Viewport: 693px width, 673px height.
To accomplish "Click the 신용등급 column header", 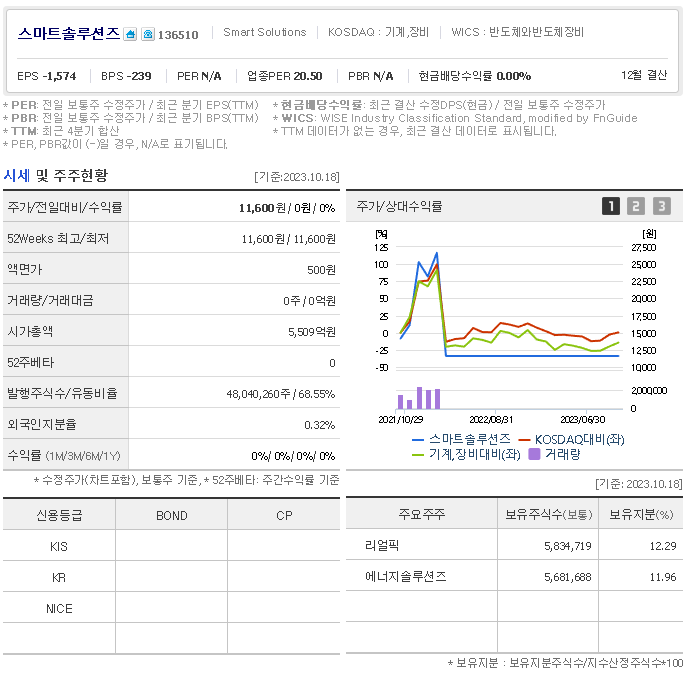I will [59, 516].
